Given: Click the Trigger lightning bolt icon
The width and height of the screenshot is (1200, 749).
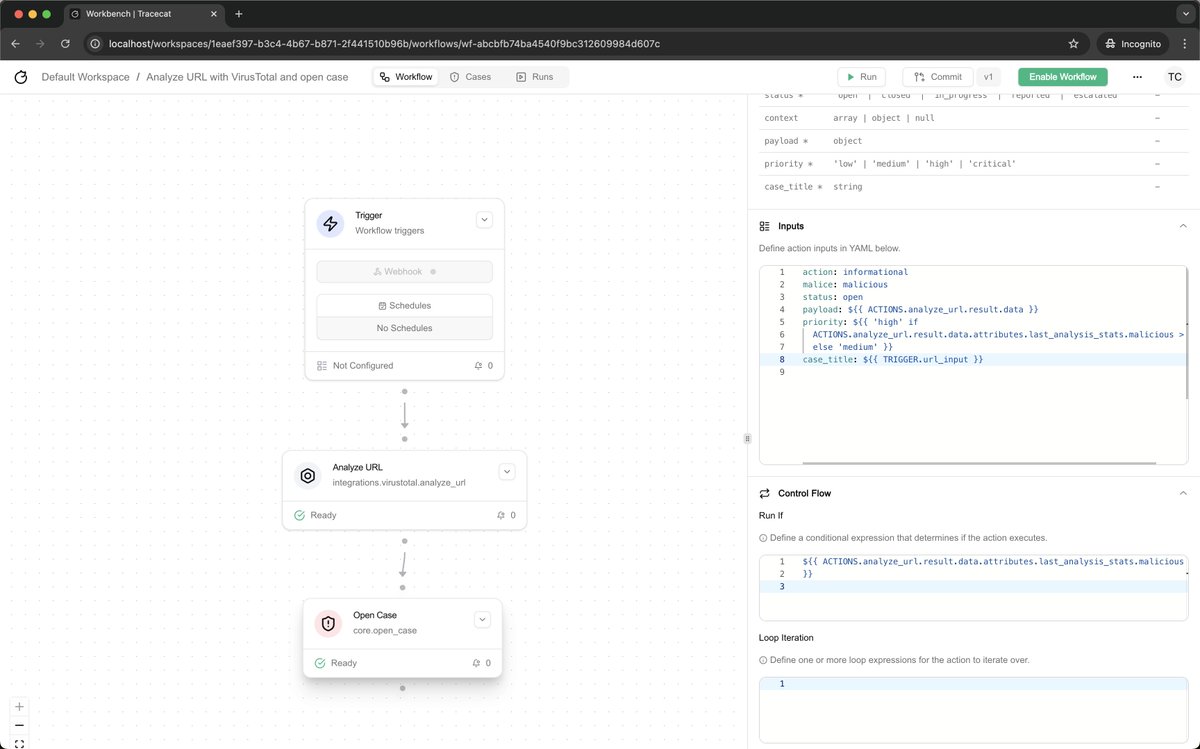Looking at the screenshot, I should (330, 223).
